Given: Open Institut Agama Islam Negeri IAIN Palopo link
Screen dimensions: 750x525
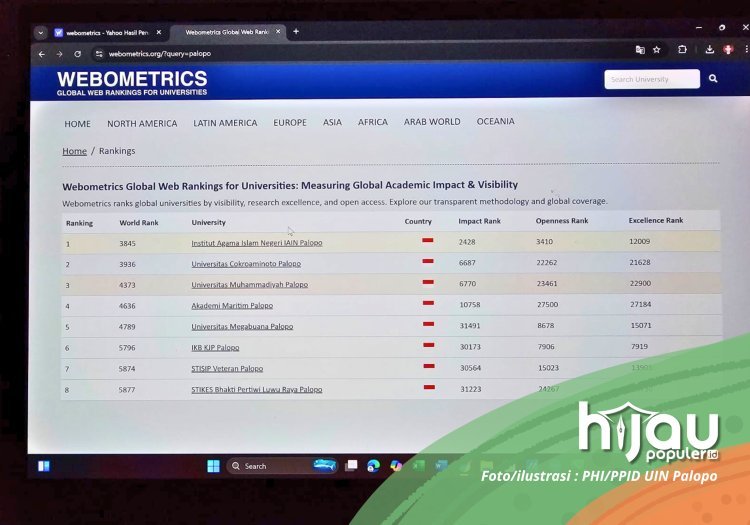Looking at the screenshot, I should pyautogui.click(x=257, y=243).
